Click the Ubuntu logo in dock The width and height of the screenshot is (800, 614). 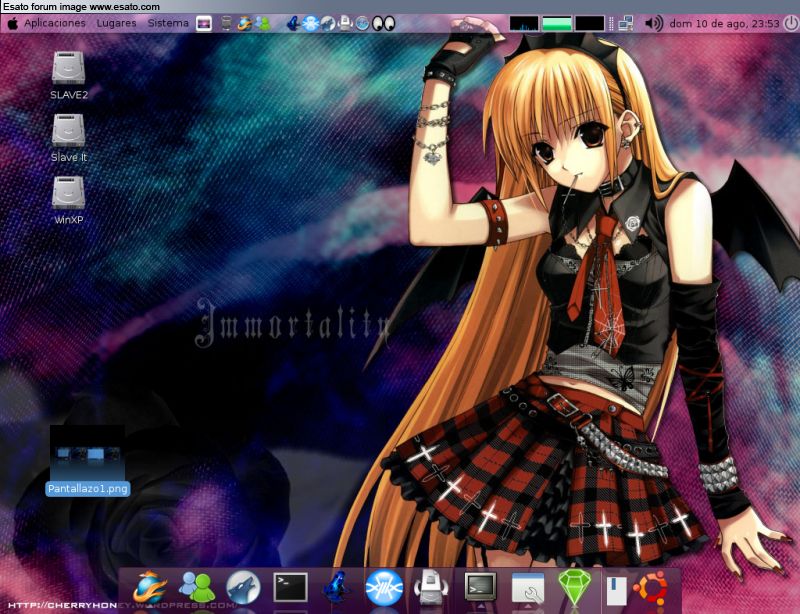[651, 587]
